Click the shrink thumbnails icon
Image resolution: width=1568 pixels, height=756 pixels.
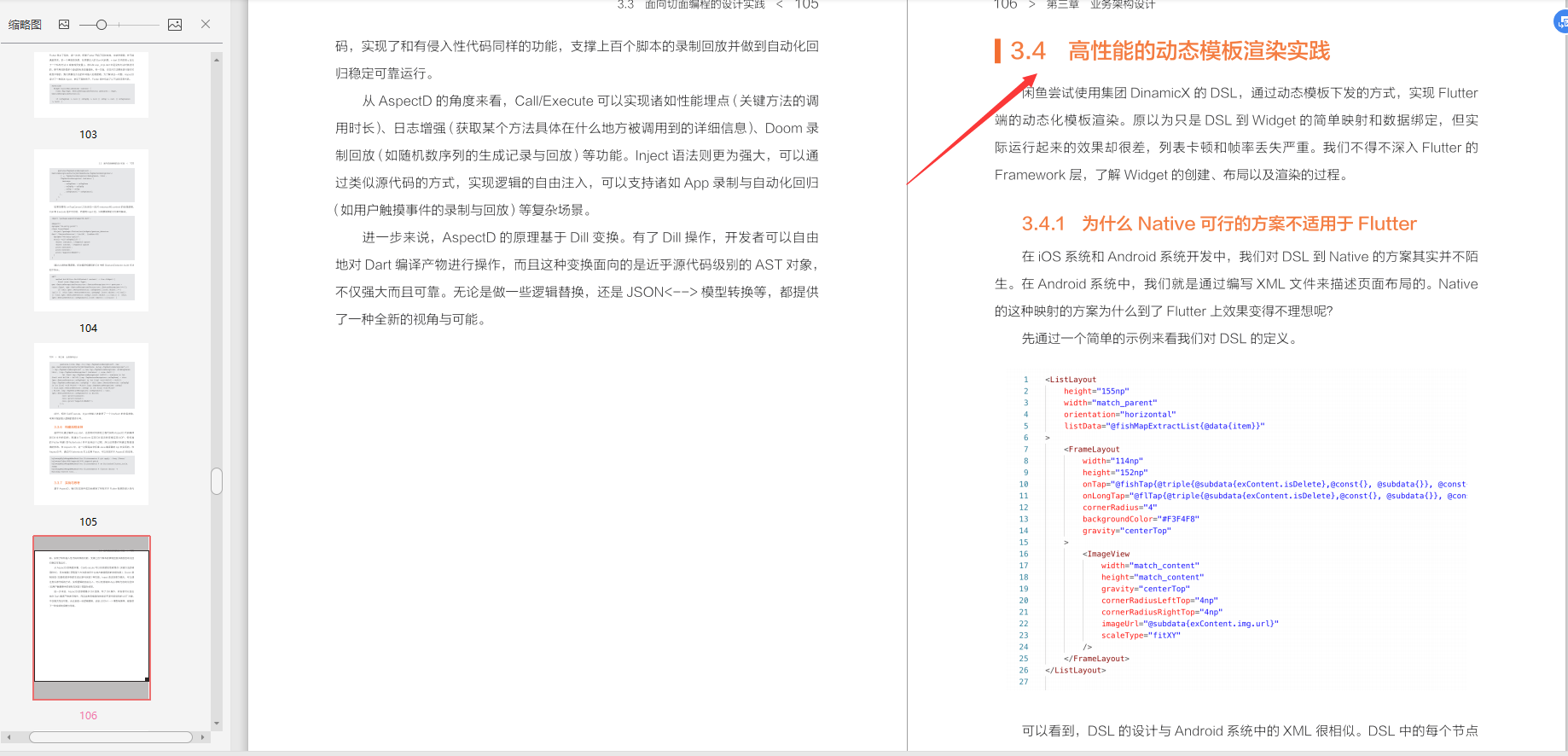[64, 25]
